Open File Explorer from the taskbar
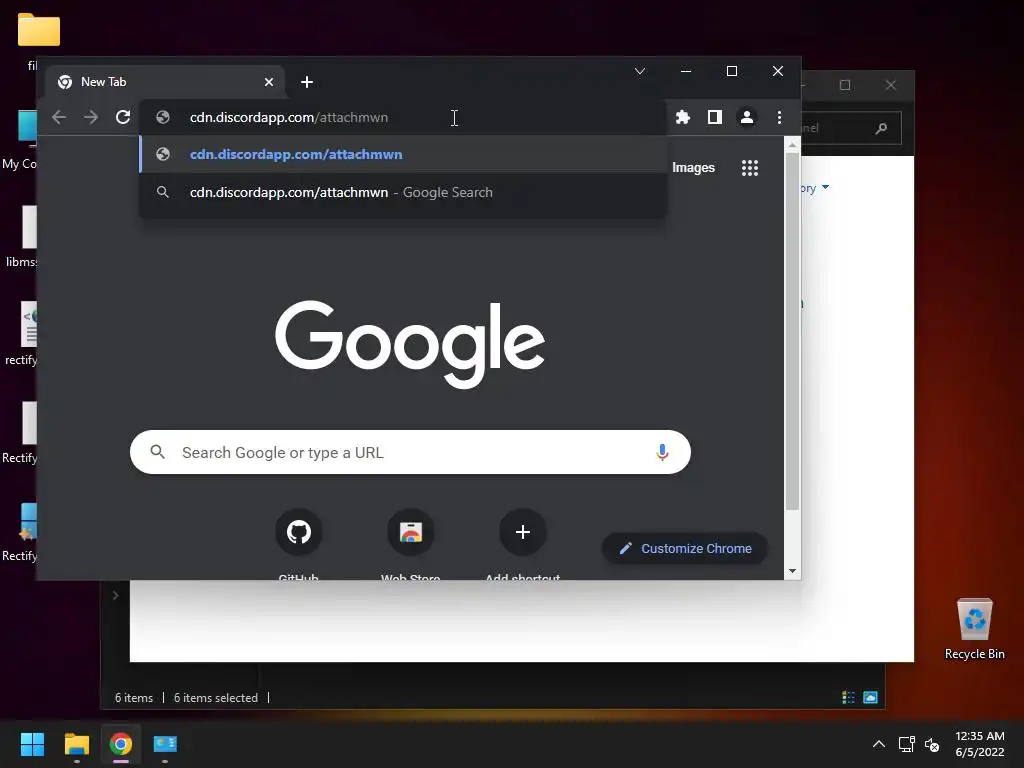1024x768 pixels. click(76, 744)
